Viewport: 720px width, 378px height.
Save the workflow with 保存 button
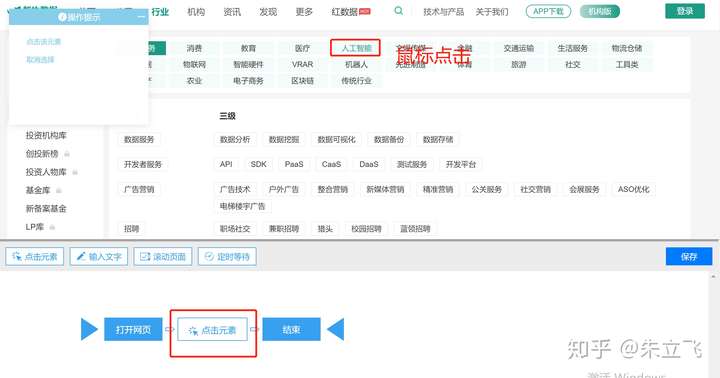(x=689, y=256)
